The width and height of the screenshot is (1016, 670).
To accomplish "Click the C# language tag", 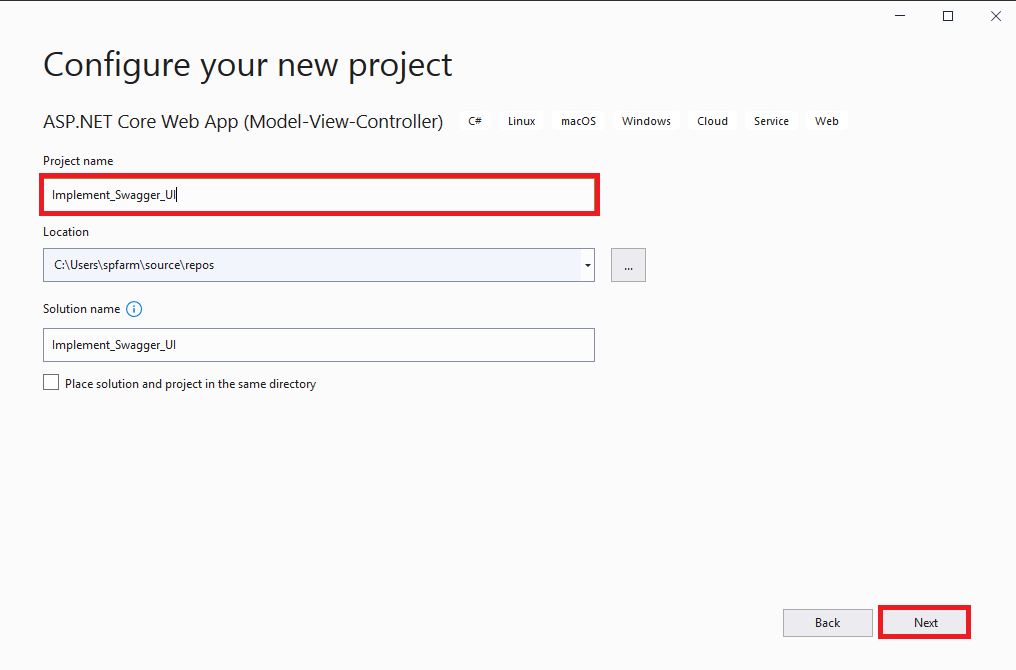I will [475, 121].
